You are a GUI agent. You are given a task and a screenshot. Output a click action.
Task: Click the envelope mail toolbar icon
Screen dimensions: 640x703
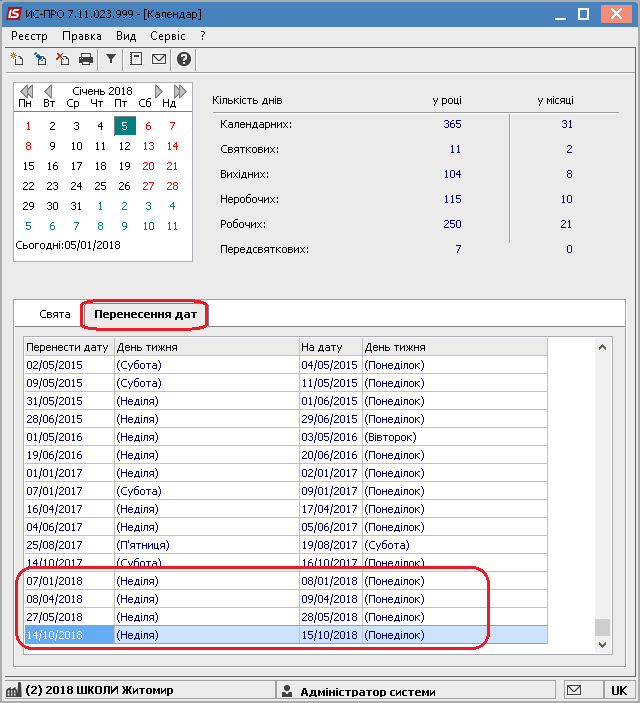tap(159, 59)
